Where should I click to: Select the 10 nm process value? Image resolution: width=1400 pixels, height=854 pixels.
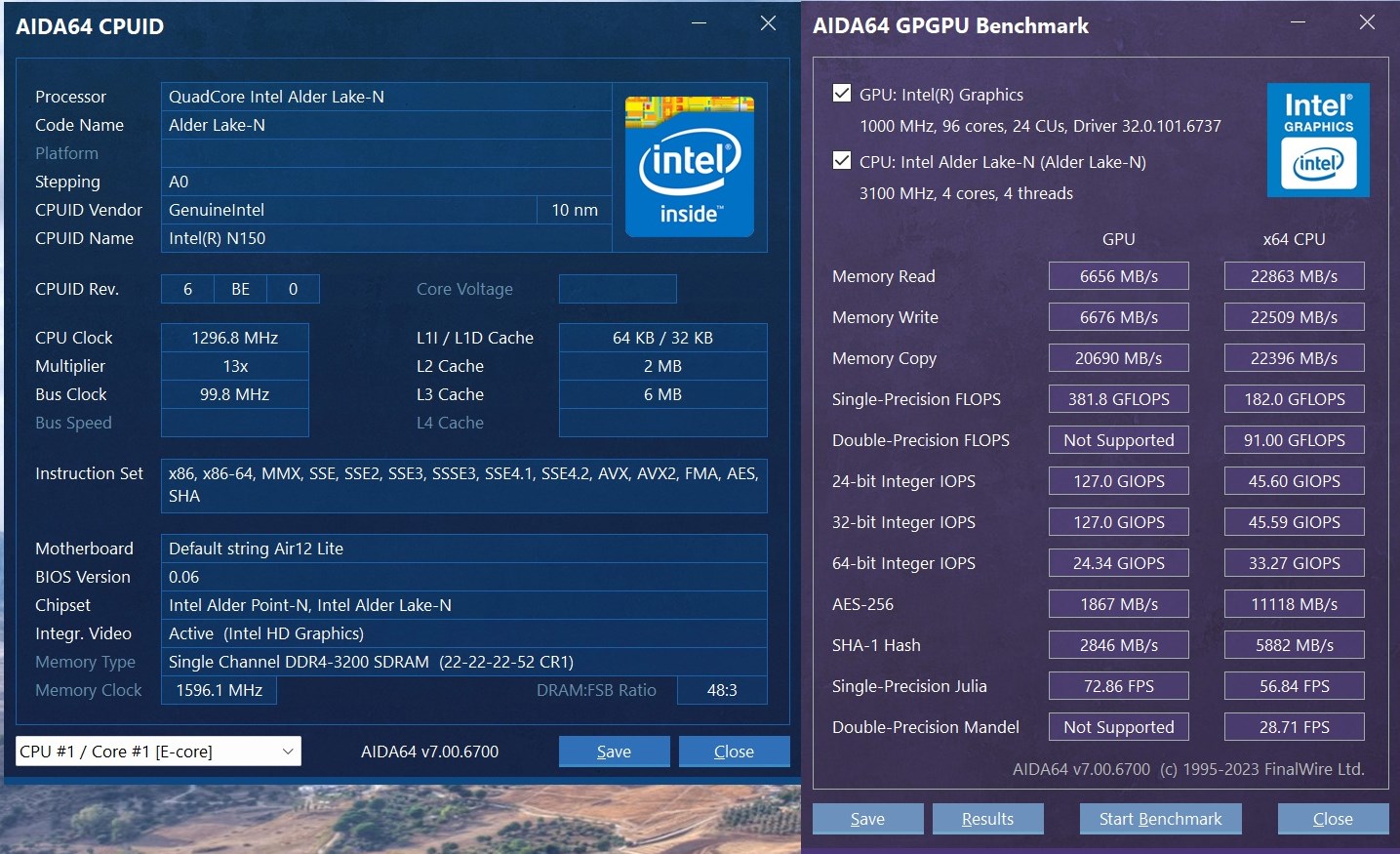[575, 210]
